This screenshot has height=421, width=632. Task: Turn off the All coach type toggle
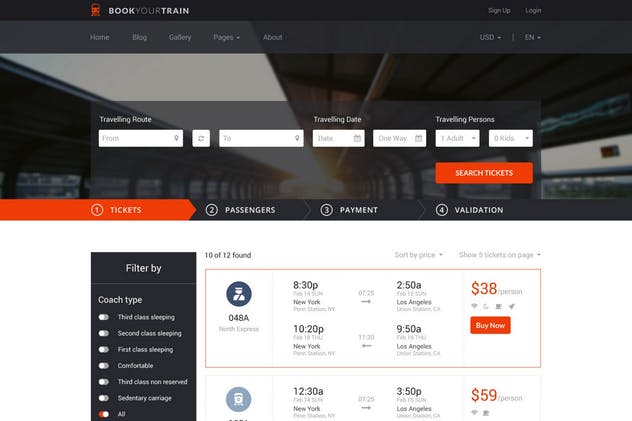tap(104, 414)
